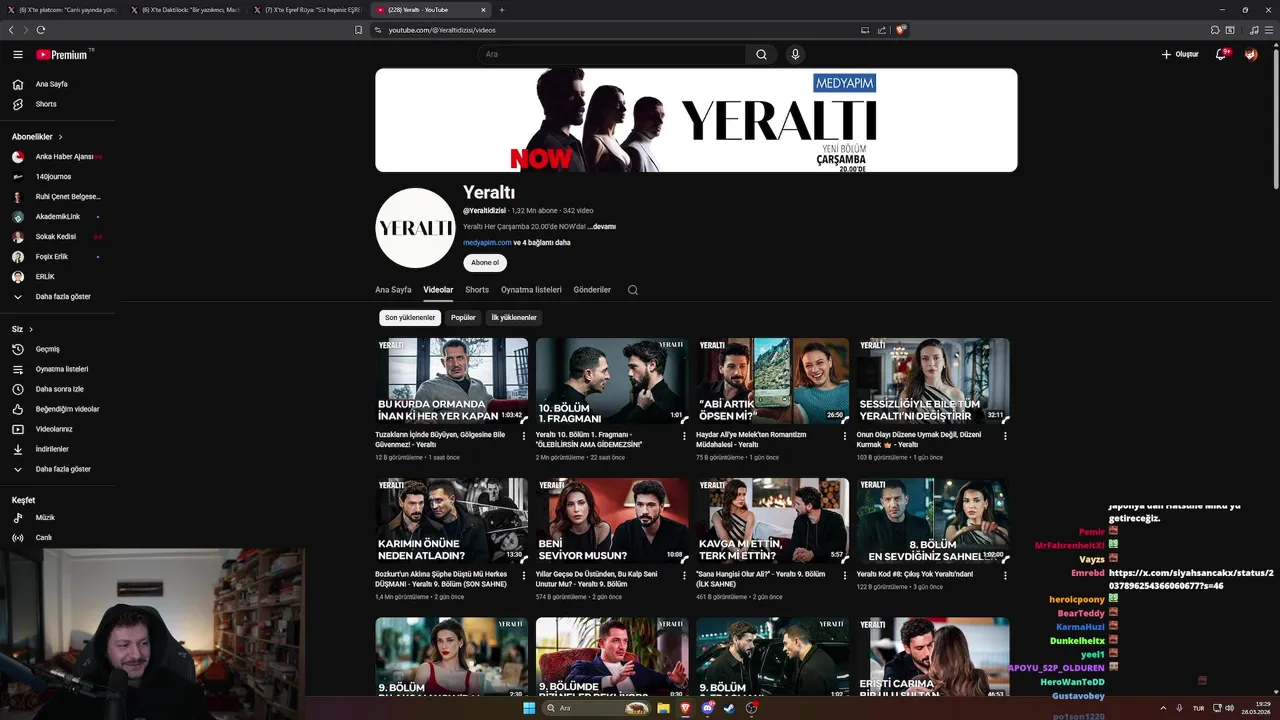This screenshot has height=720, width=1280.
Task: Filter videos by İlk yüklenenler chip
Action: [514, 318]
